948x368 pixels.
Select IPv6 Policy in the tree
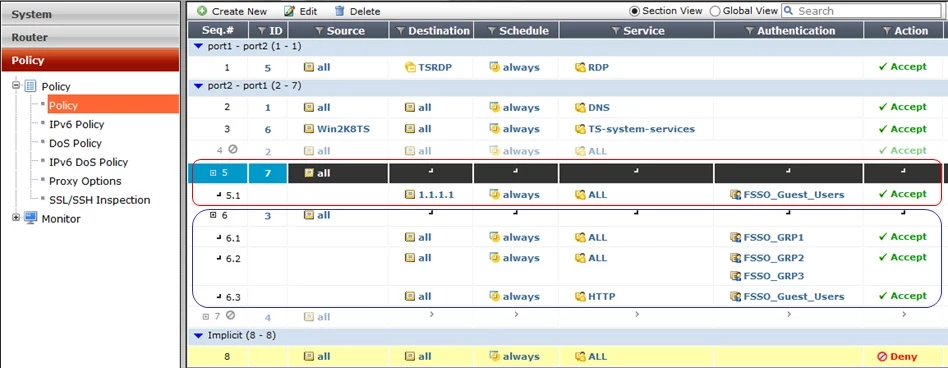coord(77,124)
